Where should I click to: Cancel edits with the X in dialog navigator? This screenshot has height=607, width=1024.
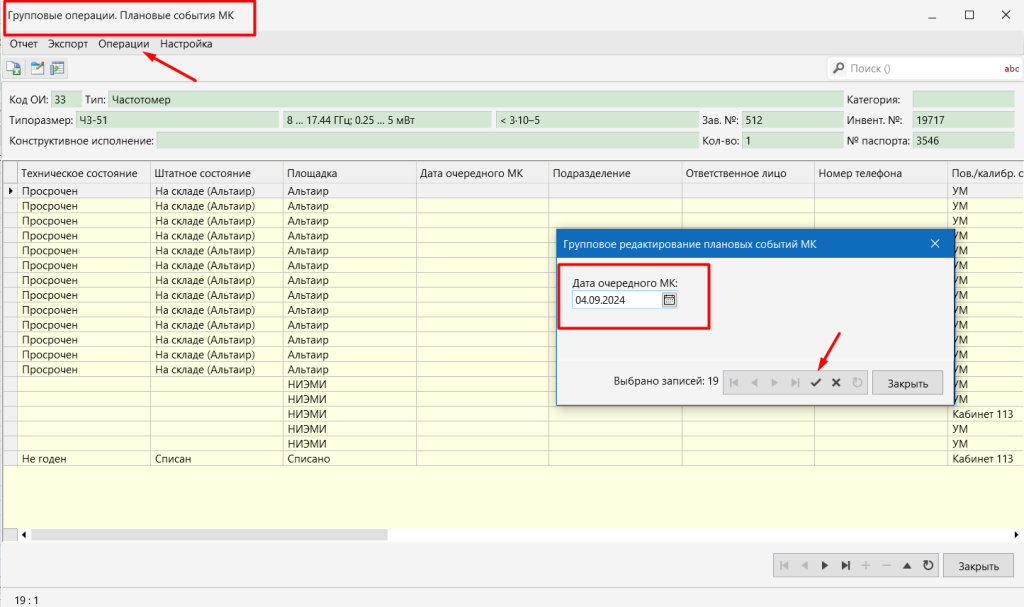[x=836, y=383]
